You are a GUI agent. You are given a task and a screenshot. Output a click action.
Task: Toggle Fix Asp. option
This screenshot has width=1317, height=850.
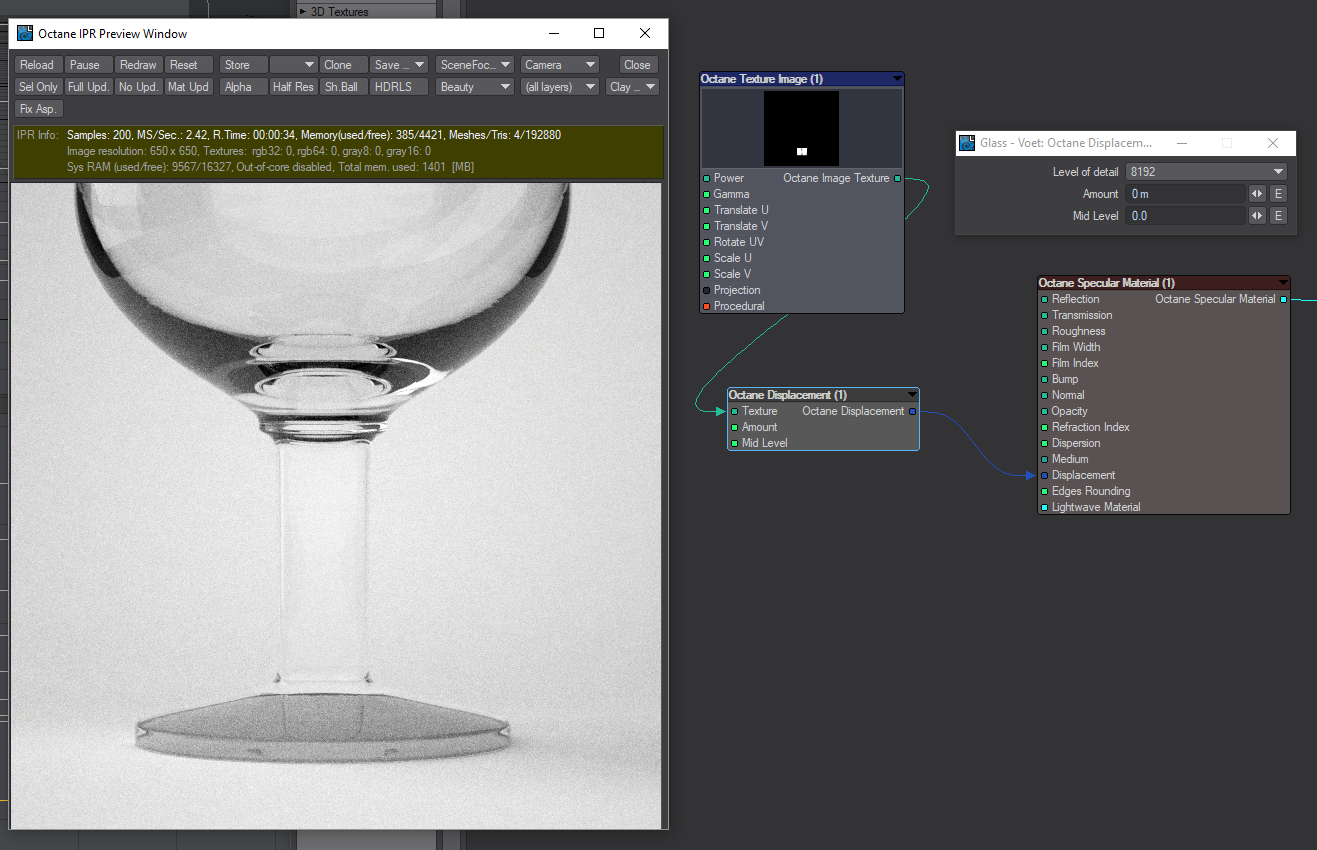coord(39,109)
